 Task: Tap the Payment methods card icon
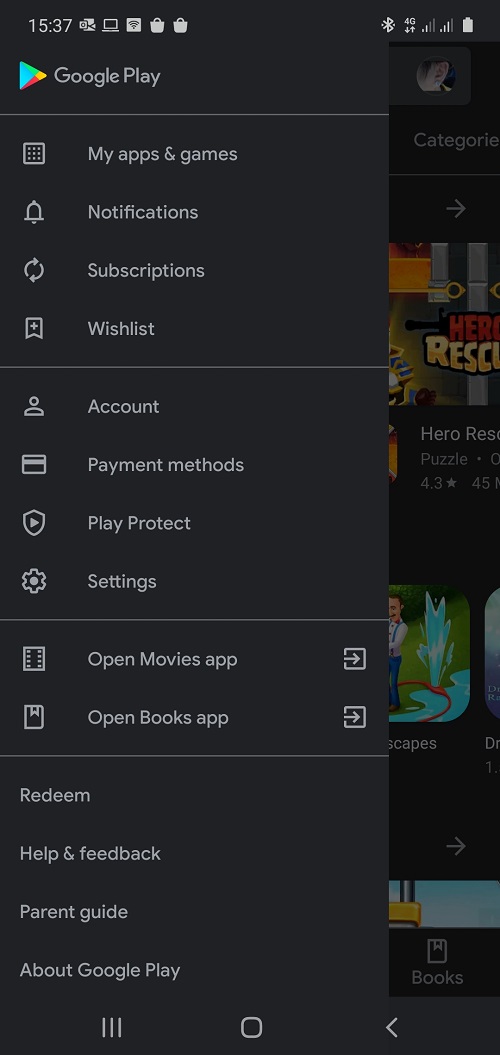coord(34,465)
